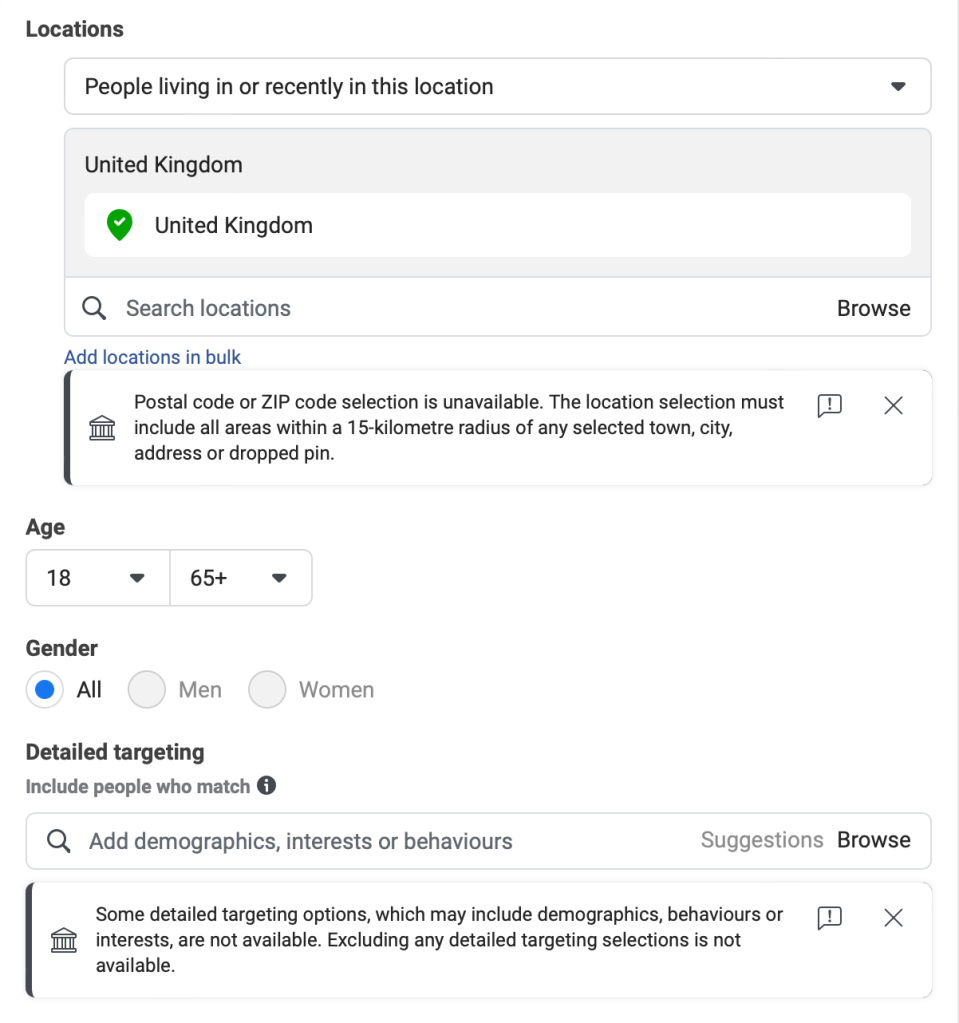Click the institution icon in postal code notice
959x1023 pixels.
point(102,429)
